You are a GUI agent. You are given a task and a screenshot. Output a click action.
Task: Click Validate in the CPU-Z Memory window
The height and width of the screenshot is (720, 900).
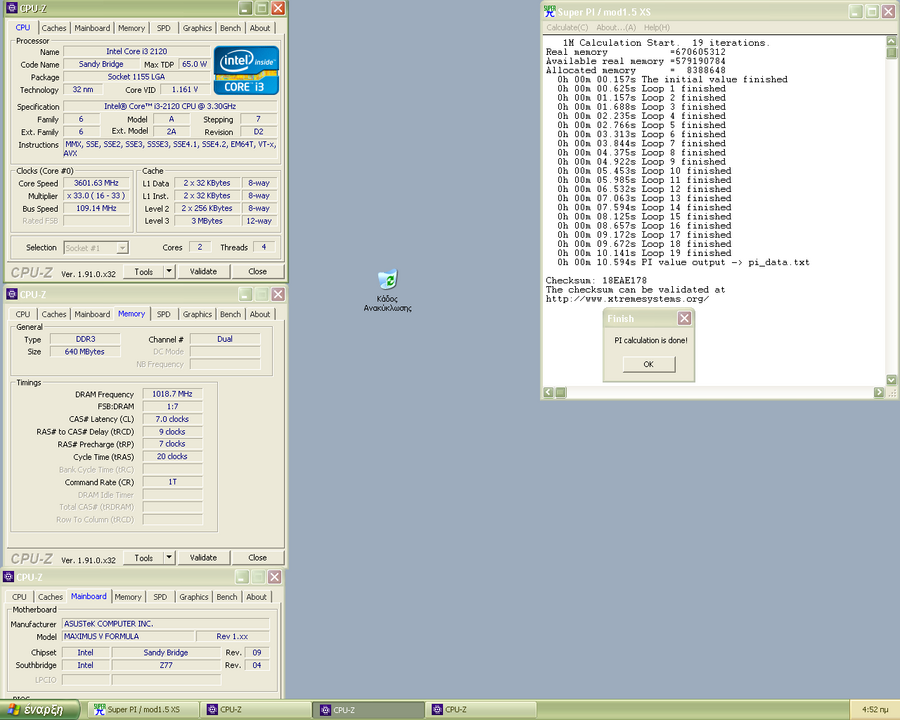pos(203,557)
